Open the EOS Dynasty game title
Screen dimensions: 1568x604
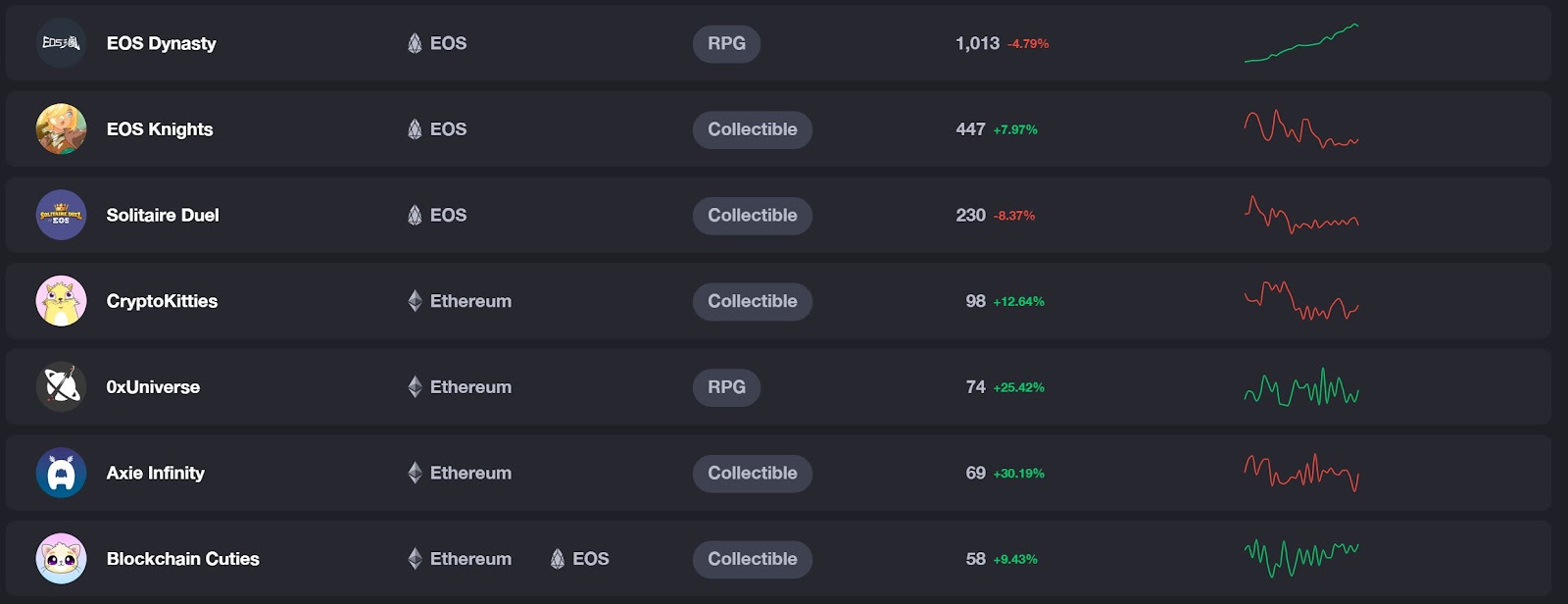161,43
